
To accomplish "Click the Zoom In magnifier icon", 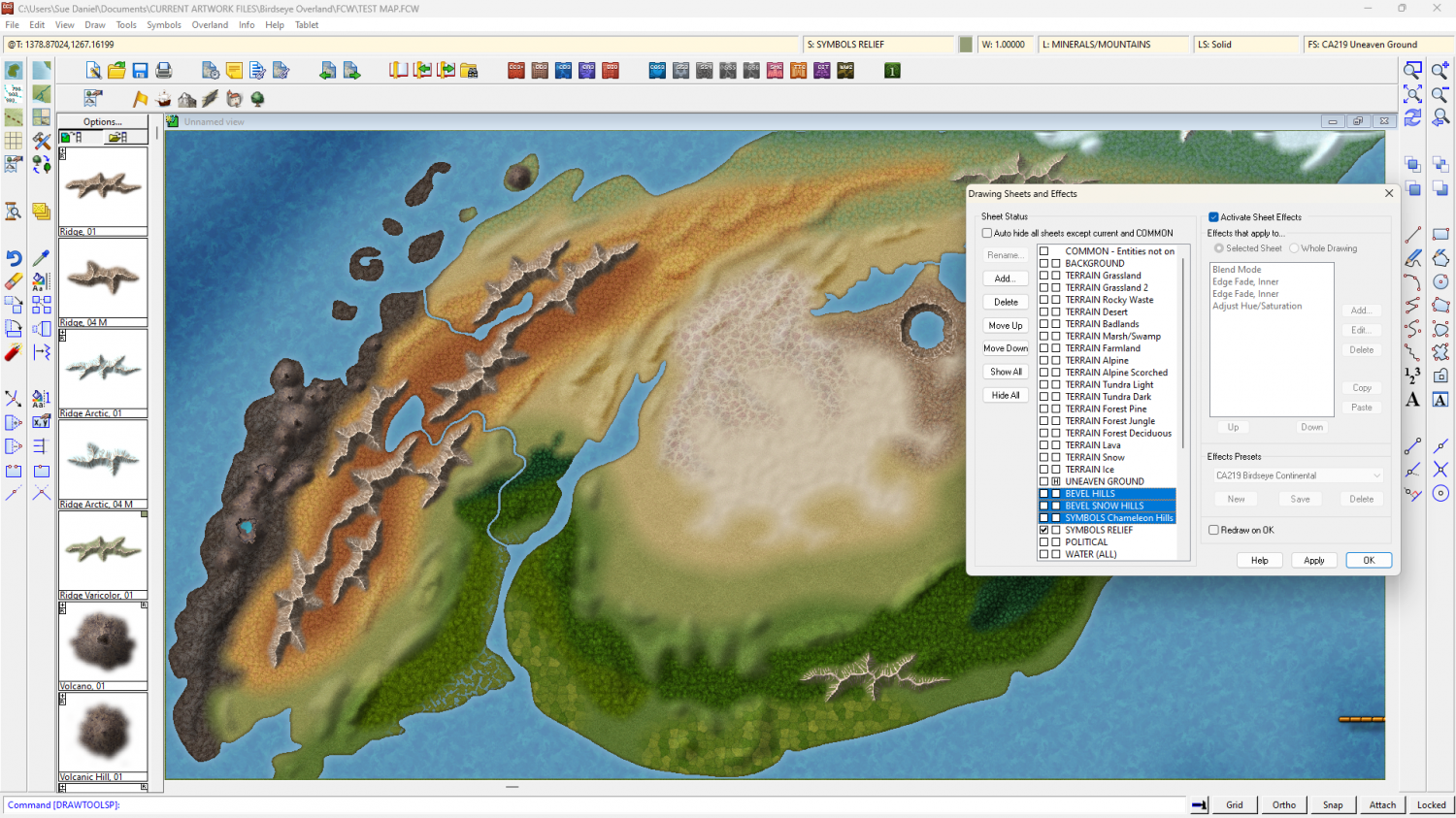I will (x=1440, y=70).
